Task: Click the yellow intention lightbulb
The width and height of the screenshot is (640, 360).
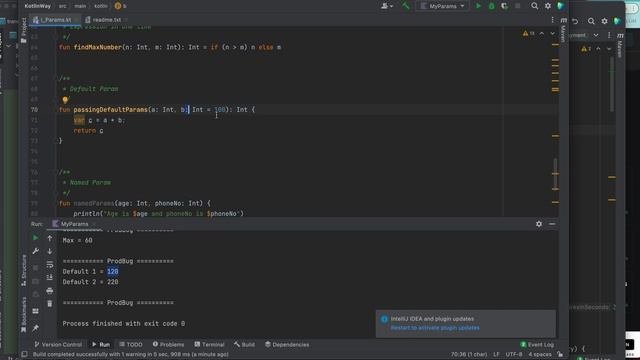Action: pos(65,100)
